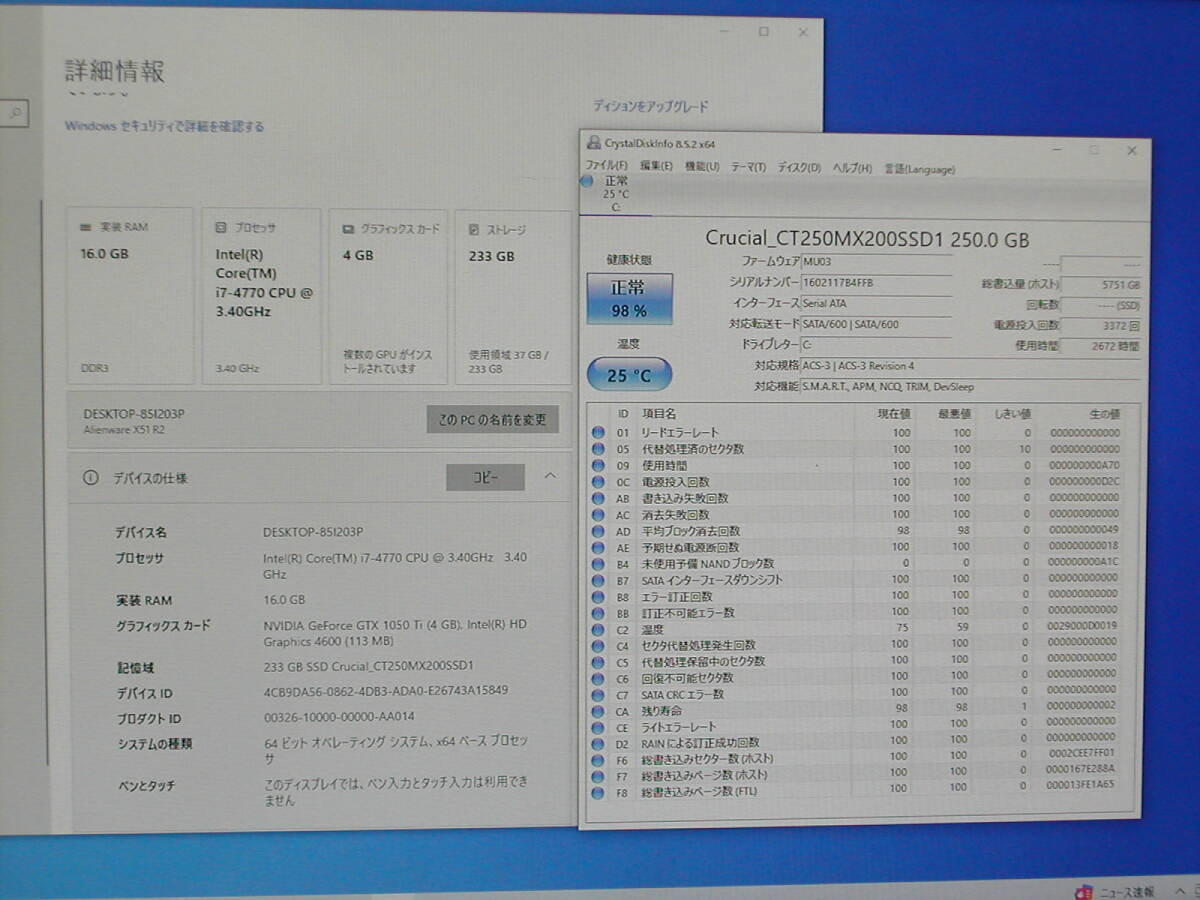Click the serial number field 1602117B4FFB
Screen dimensions: 1200x900
876,283
